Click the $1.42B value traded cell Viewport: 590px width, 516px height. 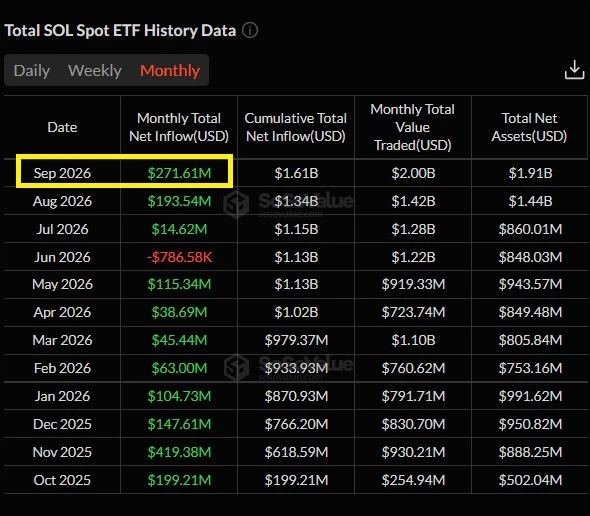pos(413,201)
